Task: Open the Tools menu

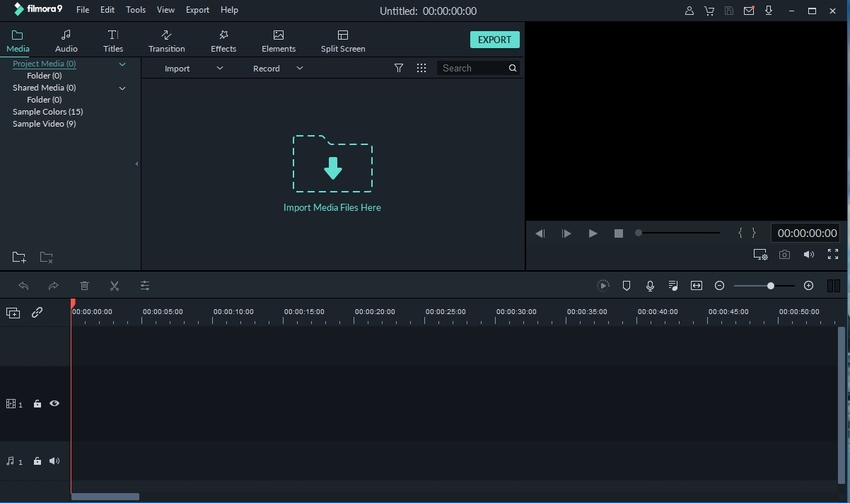Action: click(135, 10)
